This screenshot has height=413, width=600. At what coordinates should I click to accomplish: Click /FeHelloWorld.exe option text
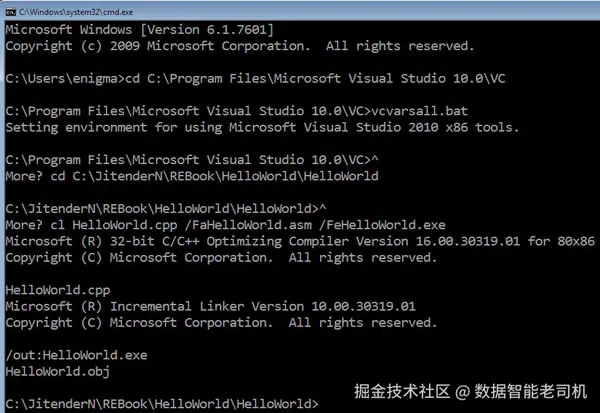[383, 225]
